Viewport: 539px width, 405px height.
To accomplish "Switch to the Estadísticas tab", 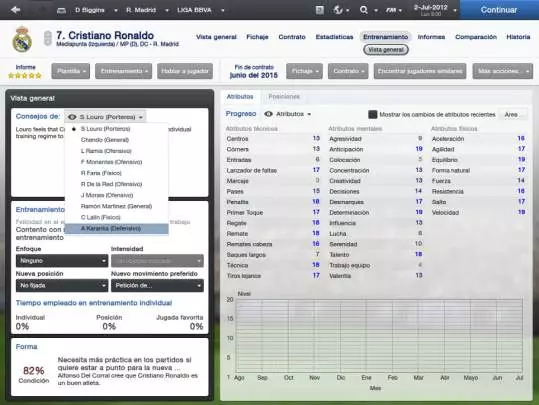I will (334, 37).
